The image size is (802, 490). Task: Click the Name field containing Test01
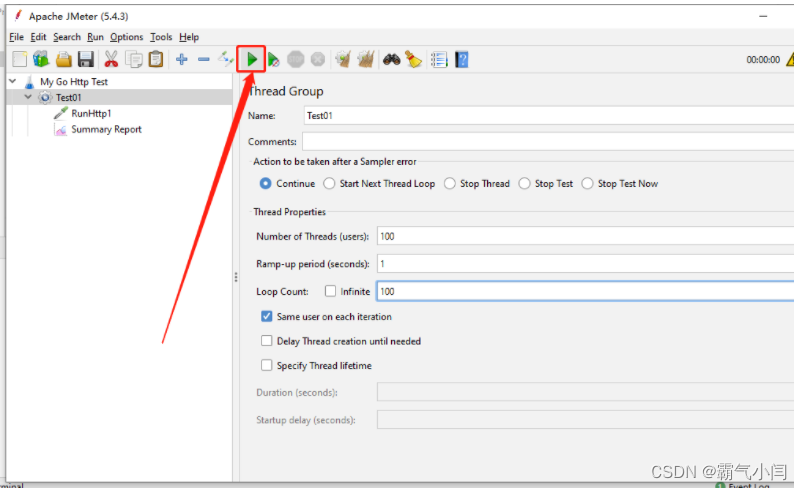click(549, 116)
